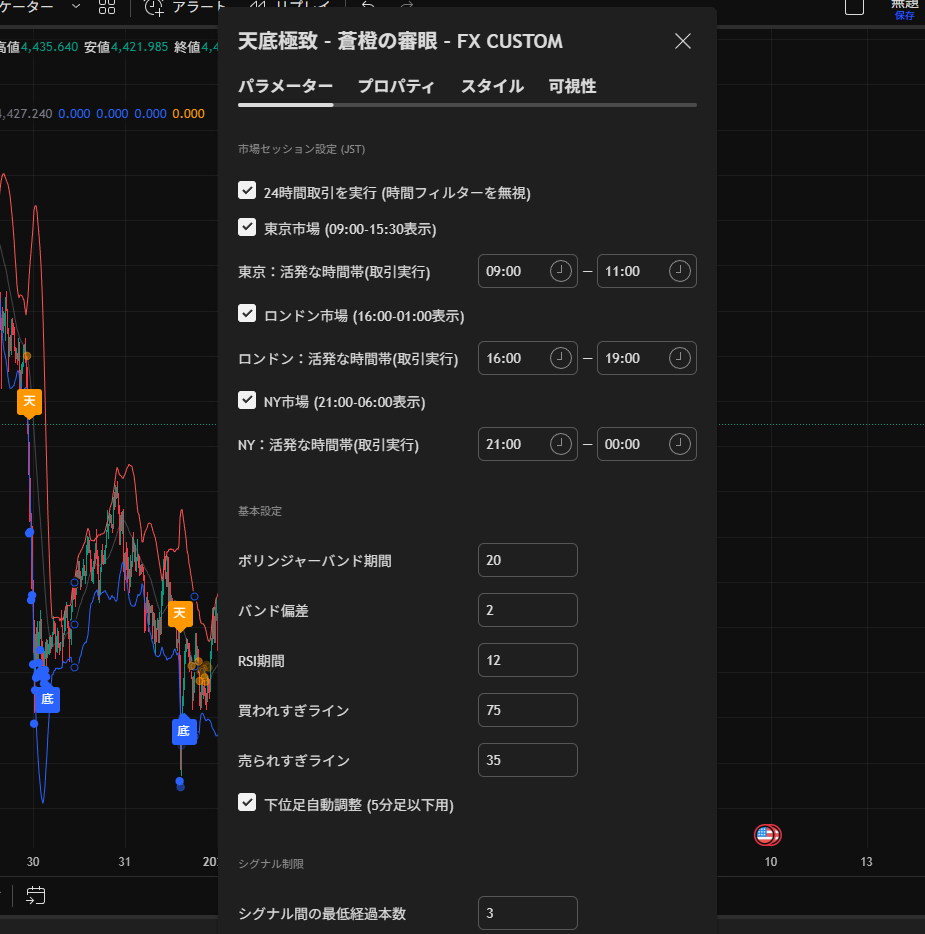This screenshot has width=925, height=934.
Task: Select the スタイル tab
Action: (492, 86)
